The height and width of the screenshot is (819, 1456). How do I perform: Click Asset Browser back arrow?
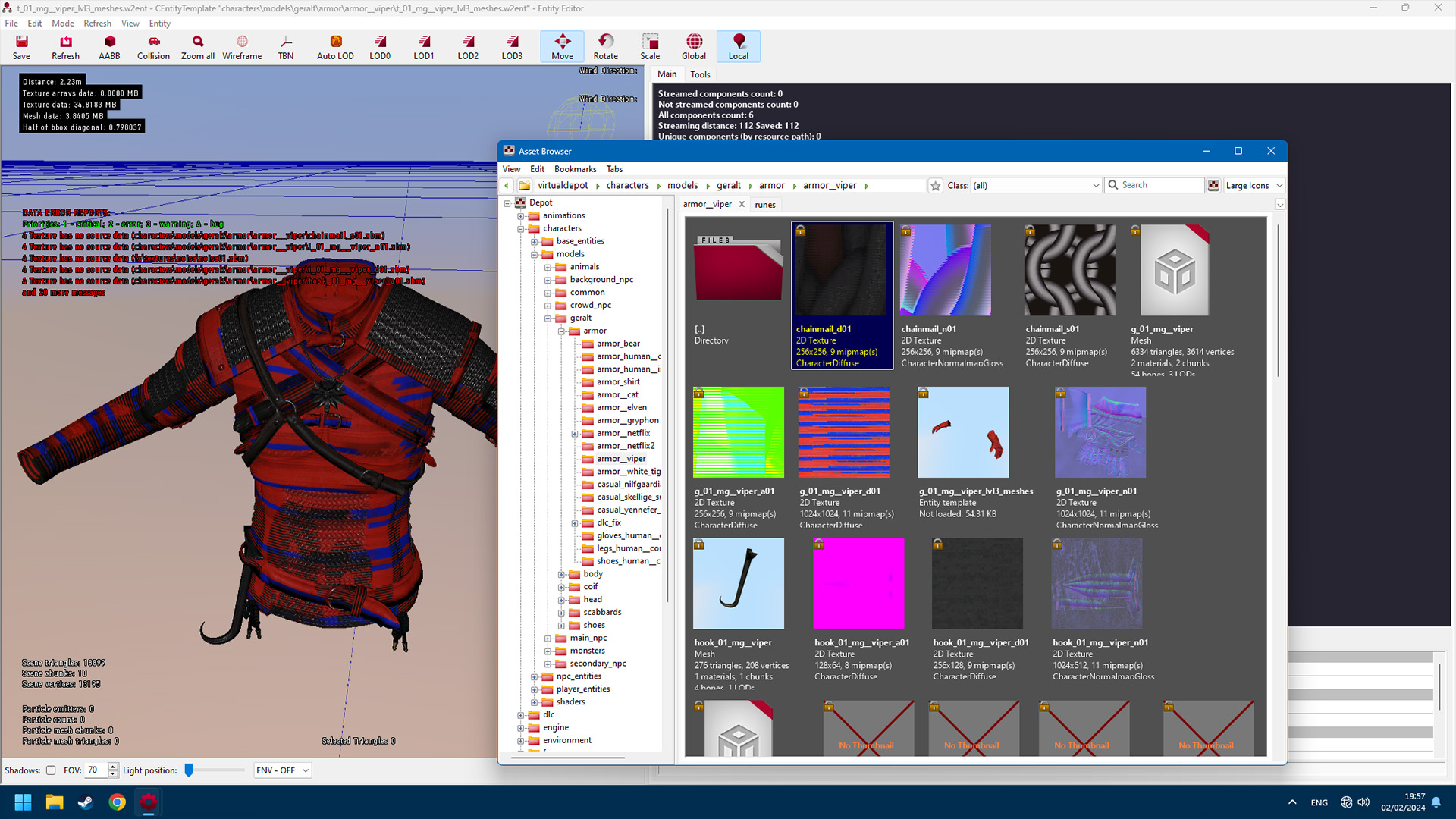tap(507, 186)
